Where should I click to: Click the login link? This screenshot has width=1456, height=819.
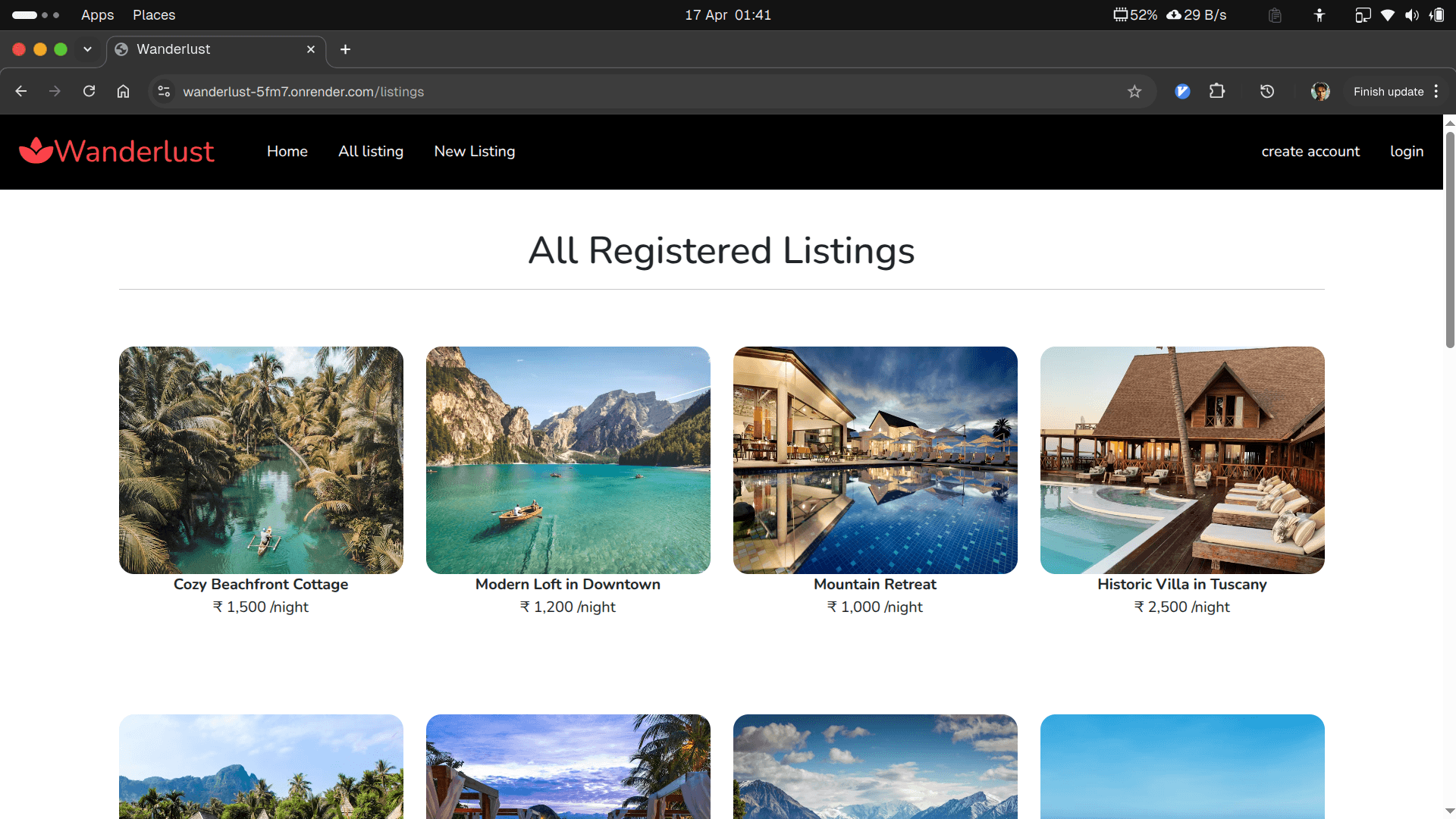(1407, 152)
